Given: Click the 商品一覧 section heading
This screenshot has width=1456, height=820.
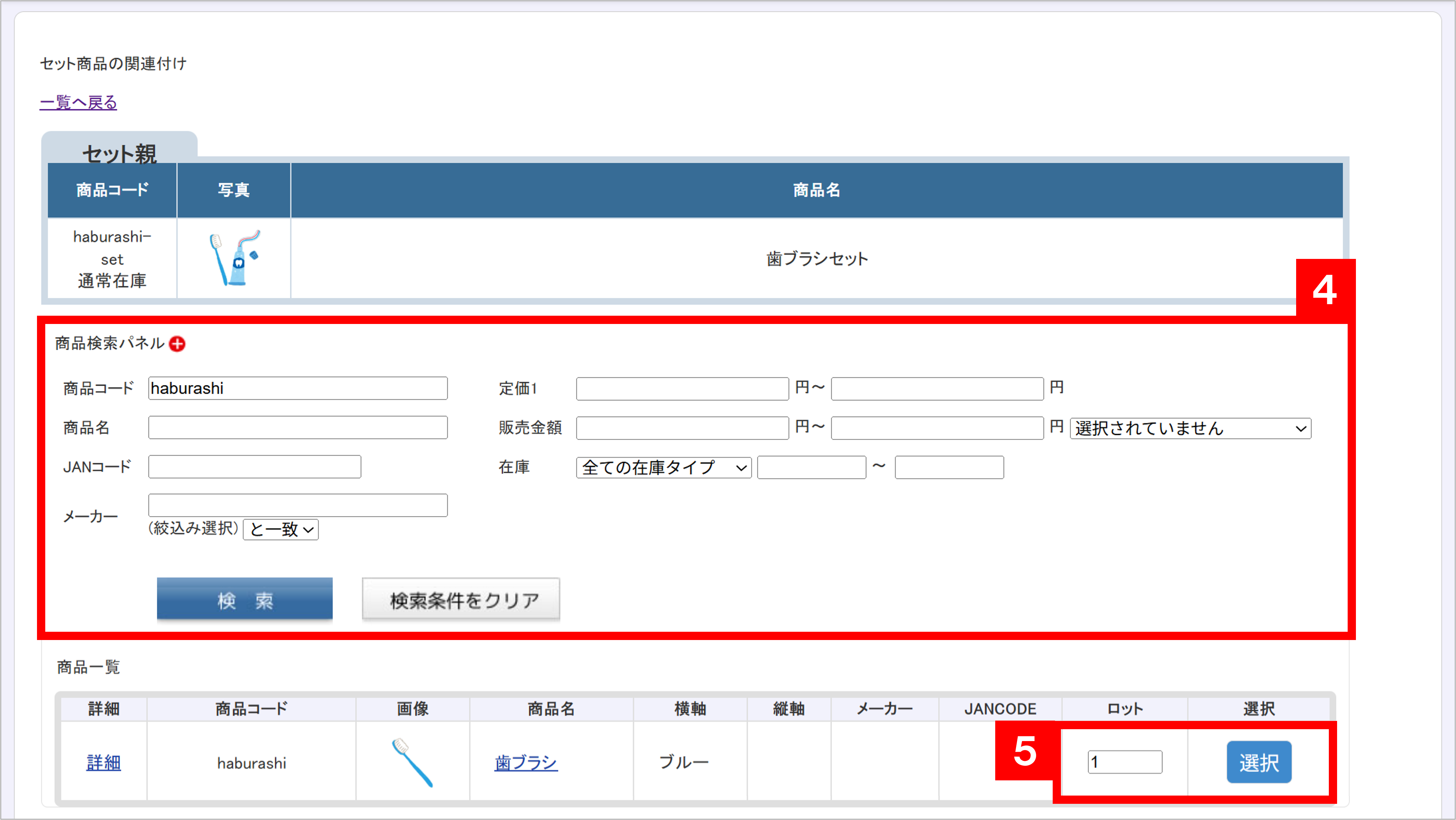Looking at the screenshot, I should (88, 667).
